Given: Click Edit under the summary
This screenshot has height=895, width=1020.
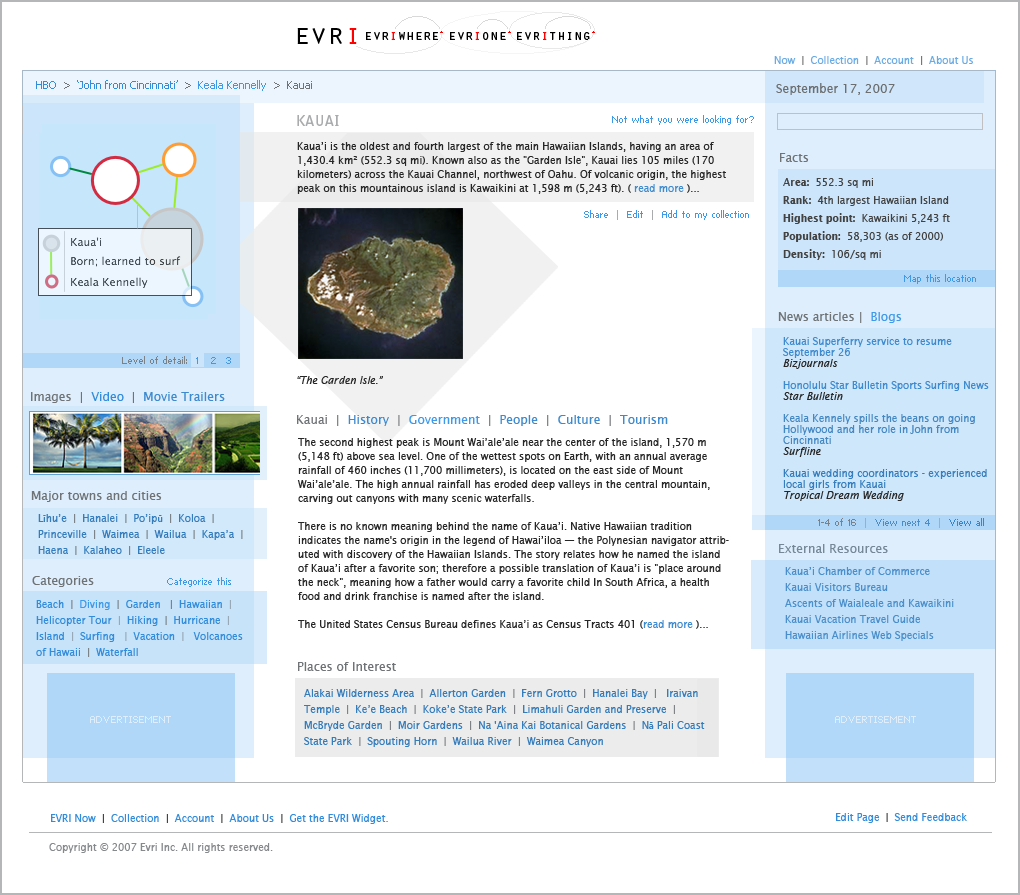Looking at the screenshot, I should [x=634, y=215].
